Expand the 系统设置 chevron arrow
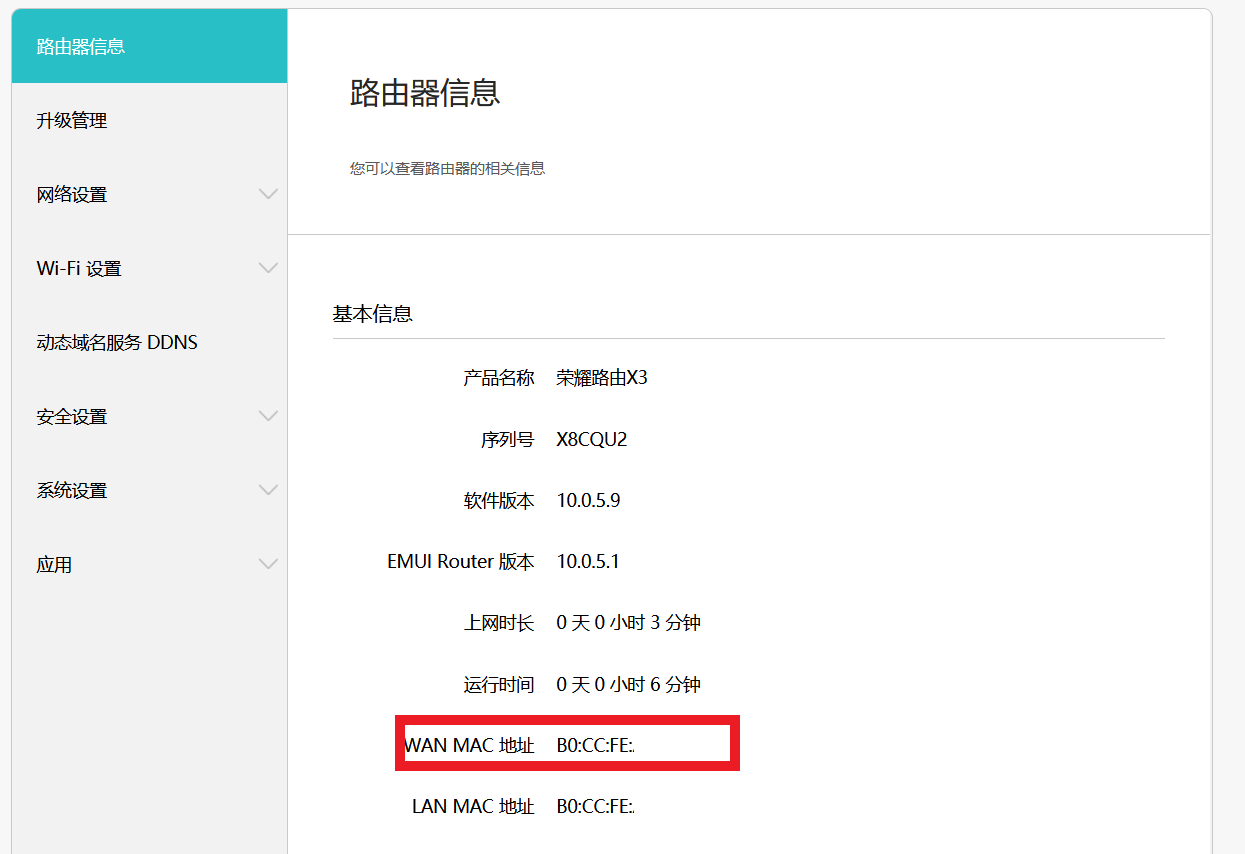 click(x=268, y=490)
